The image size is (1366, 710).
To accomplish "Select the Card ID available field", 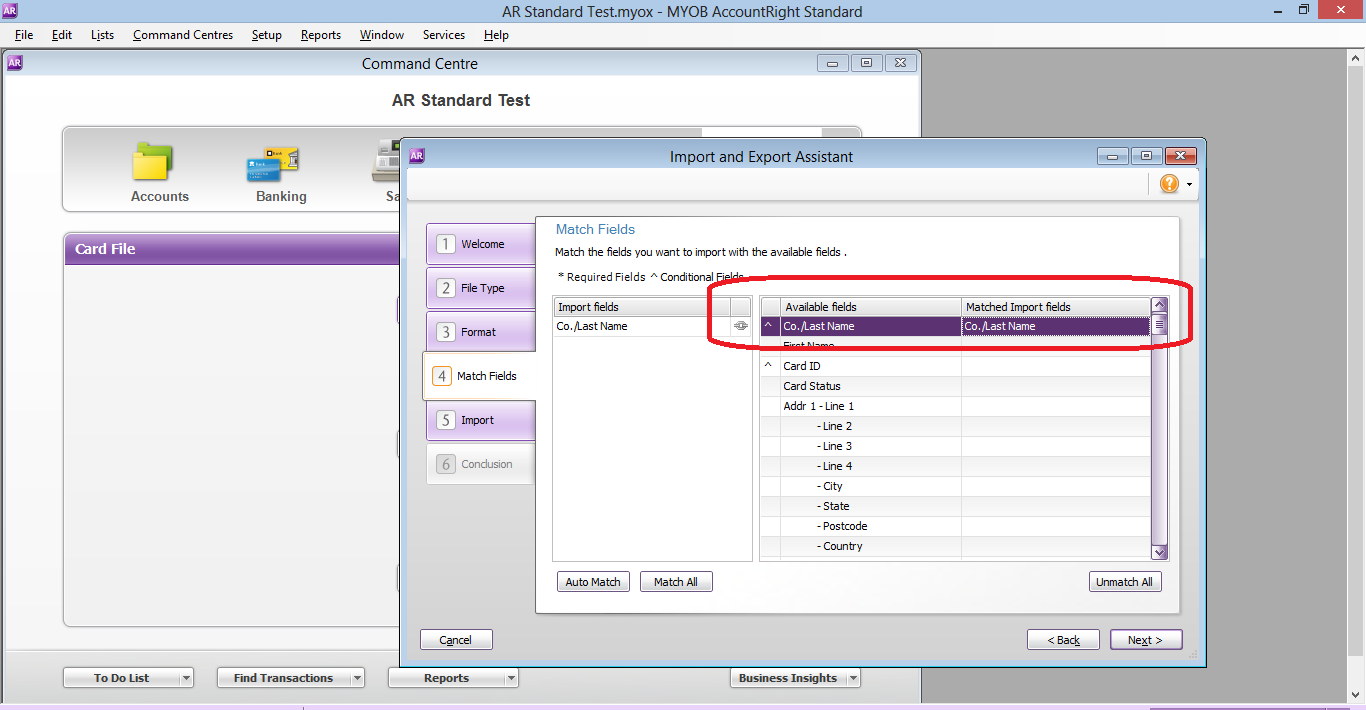I will [870, 366].
